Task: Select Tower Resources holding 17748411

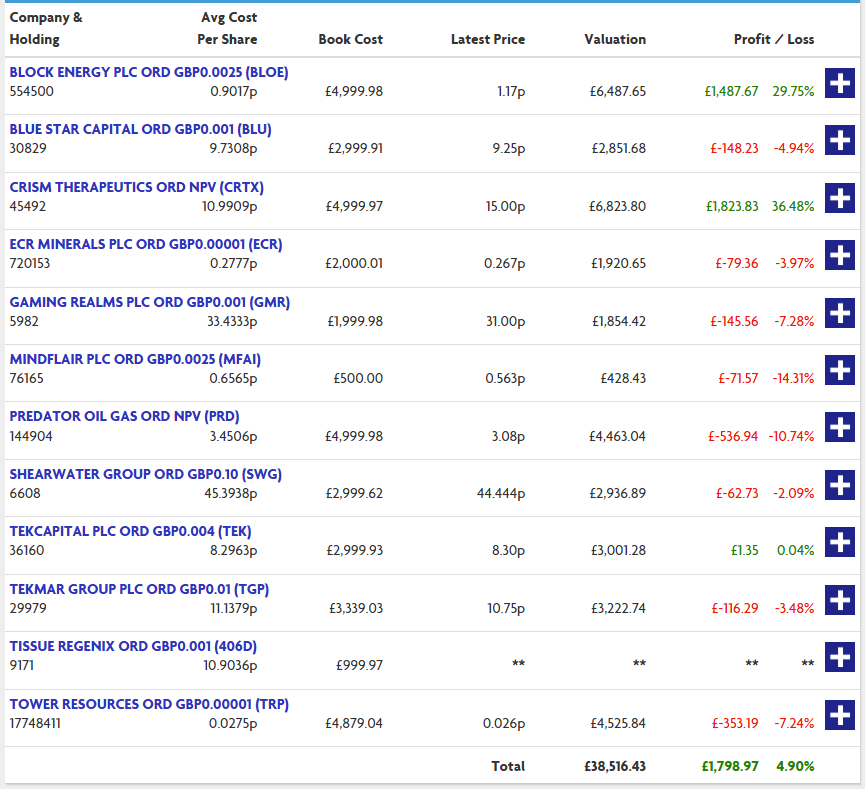Action: (x=35, y=723)
